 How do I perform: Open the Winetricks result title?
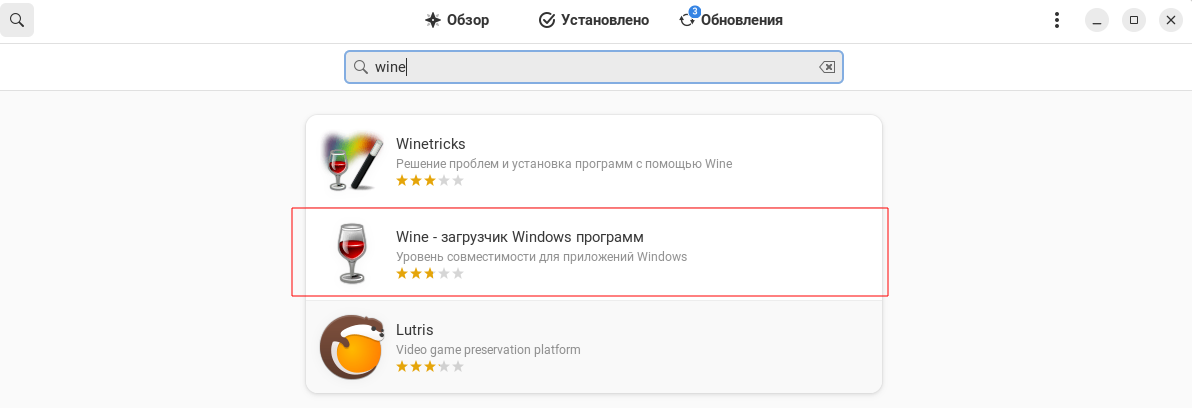tap(431, 144)
